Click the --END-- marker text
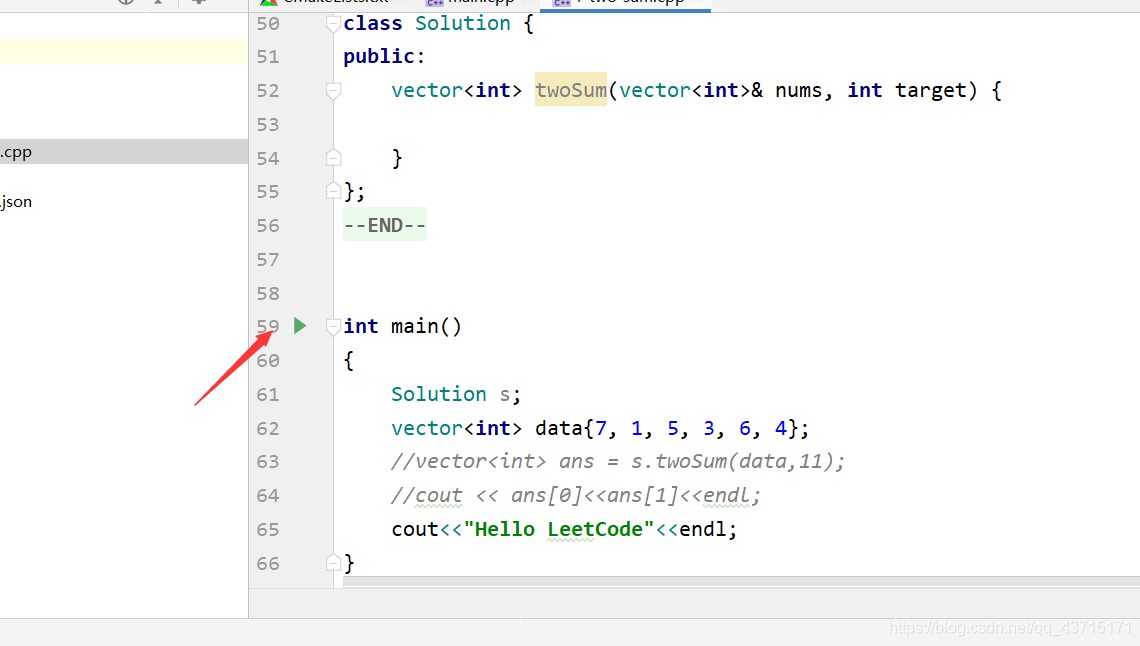The image size is (1140, 646). pyautogui.click(x=385, y=225)
